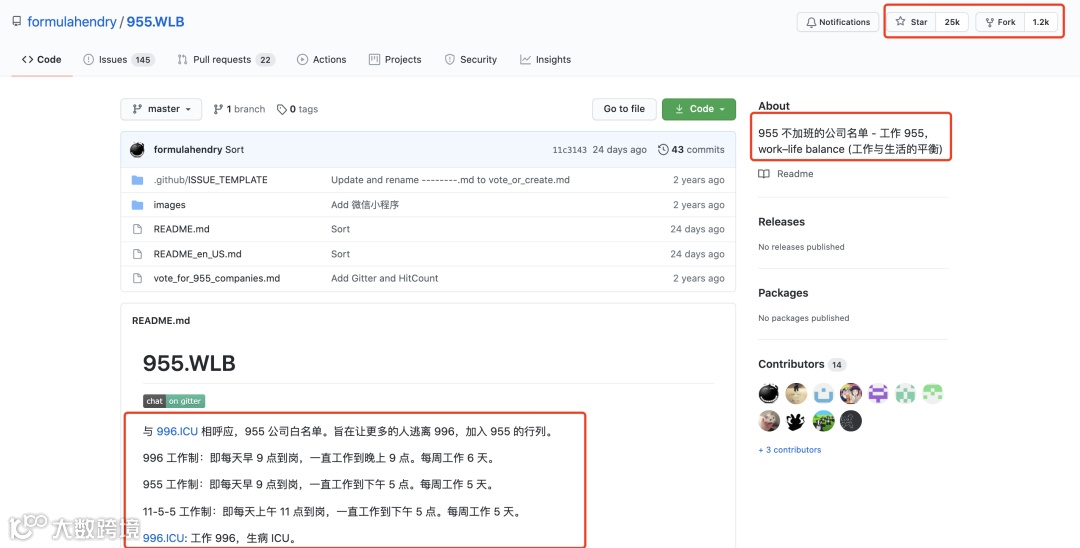Image resolution: width=1080 pixels, height=548 pixels.
Task: Show the '+ 3 contributors' link
Action: [790, 450]
